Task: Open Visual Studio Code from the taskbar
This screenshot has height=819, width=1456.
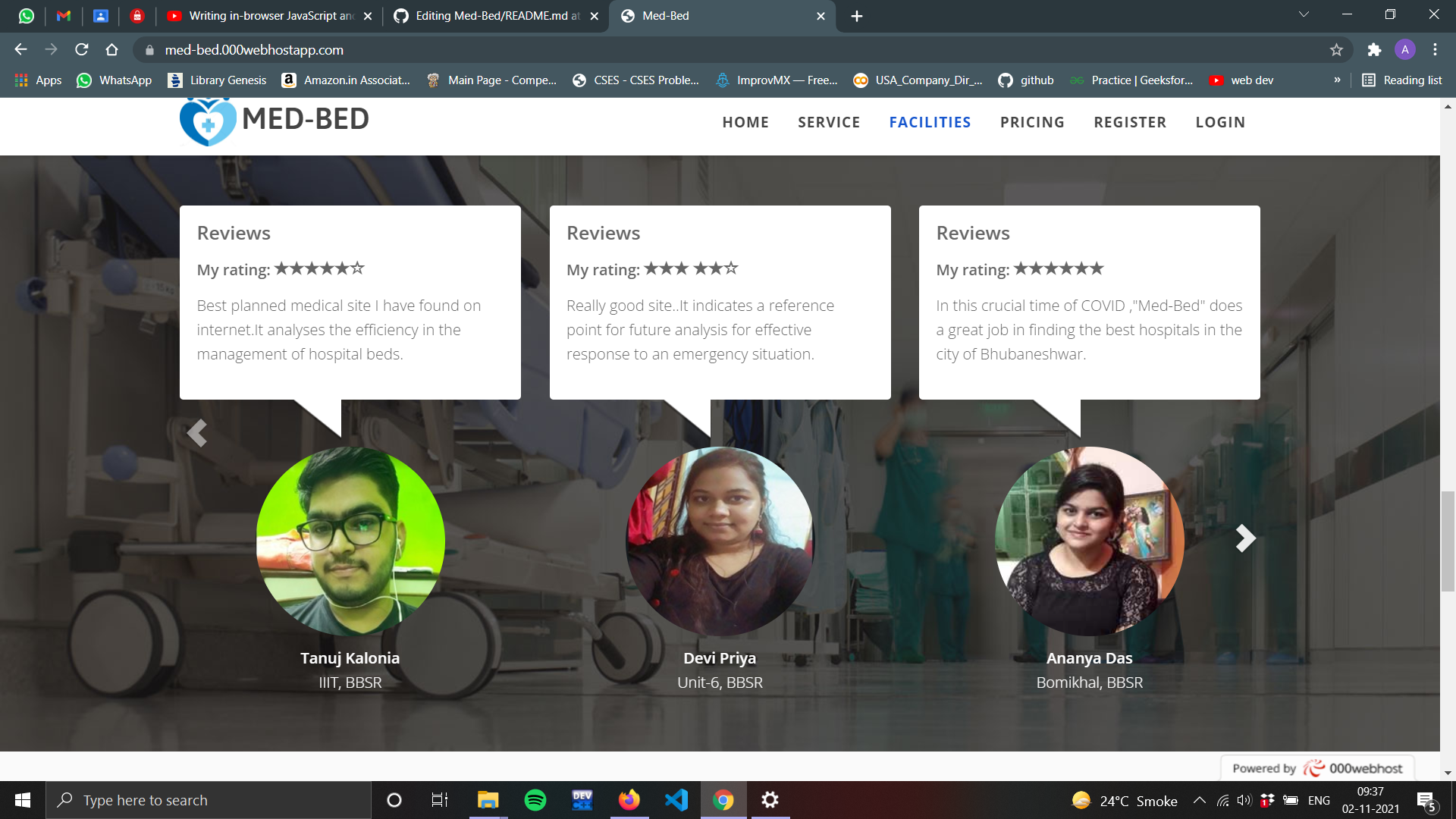Action: pyautogui.click(x=676, y=800)
